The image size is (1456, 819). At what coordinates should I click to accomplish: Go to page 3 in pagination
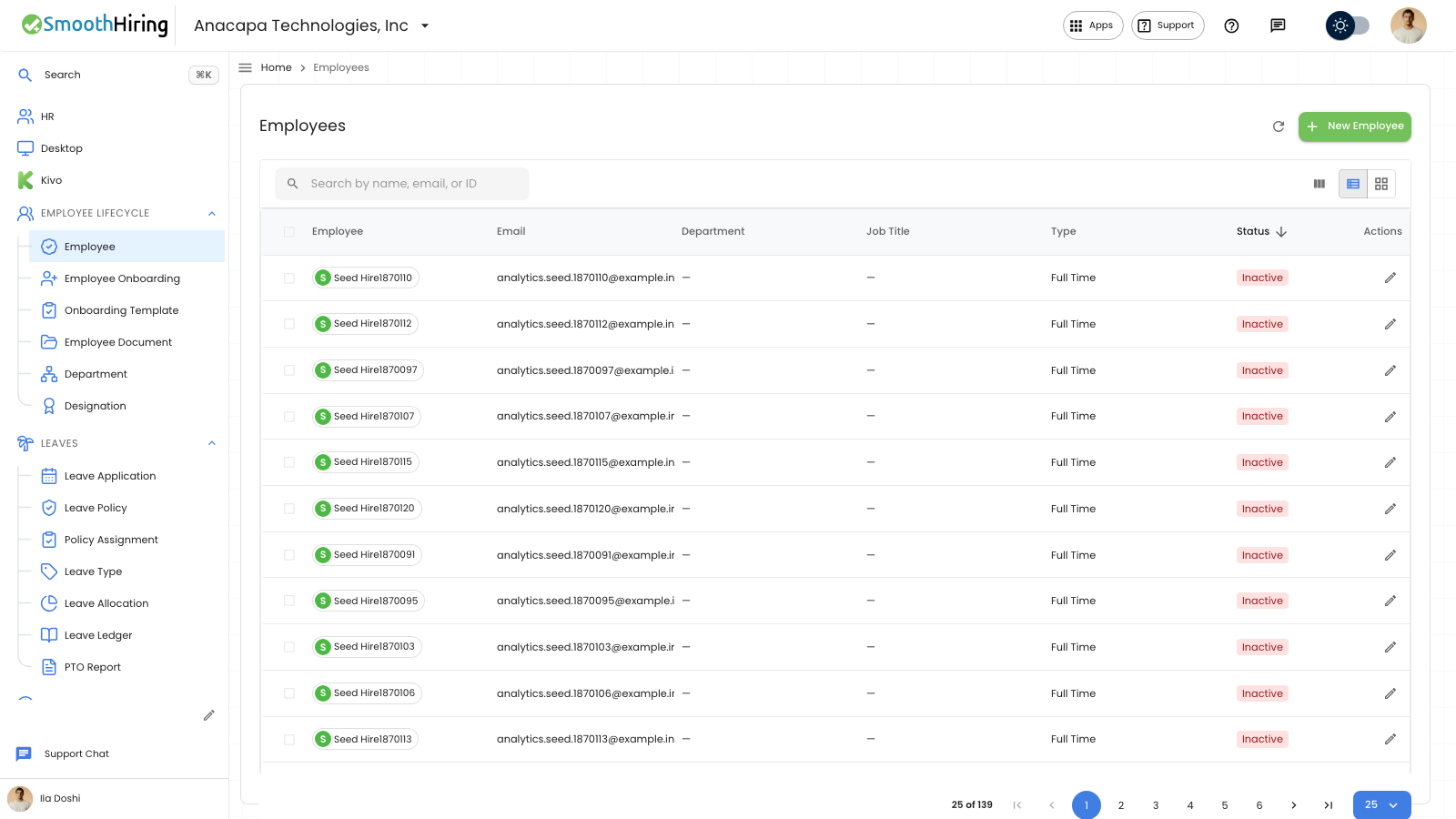(x=1156, y=805)
